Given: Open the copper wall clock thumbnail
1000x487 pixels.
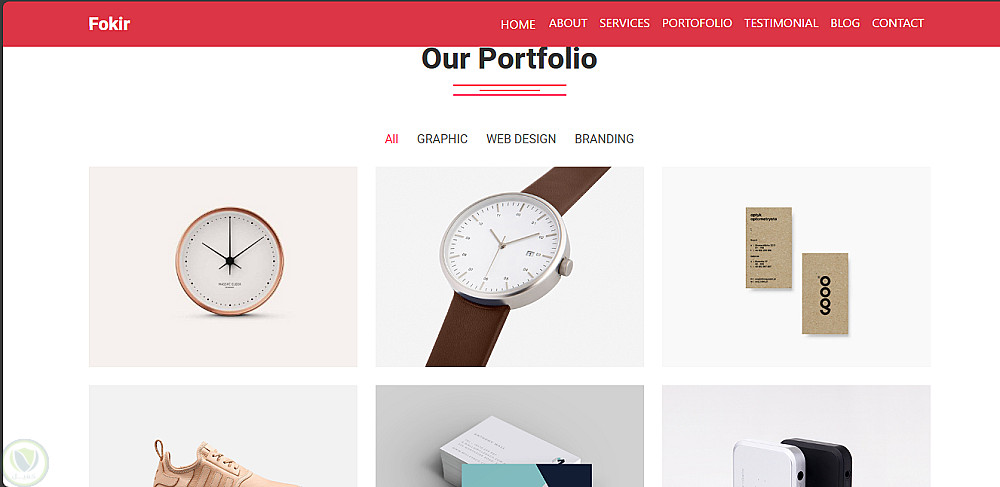Looking at the screenshot, I should click(223, 266).
